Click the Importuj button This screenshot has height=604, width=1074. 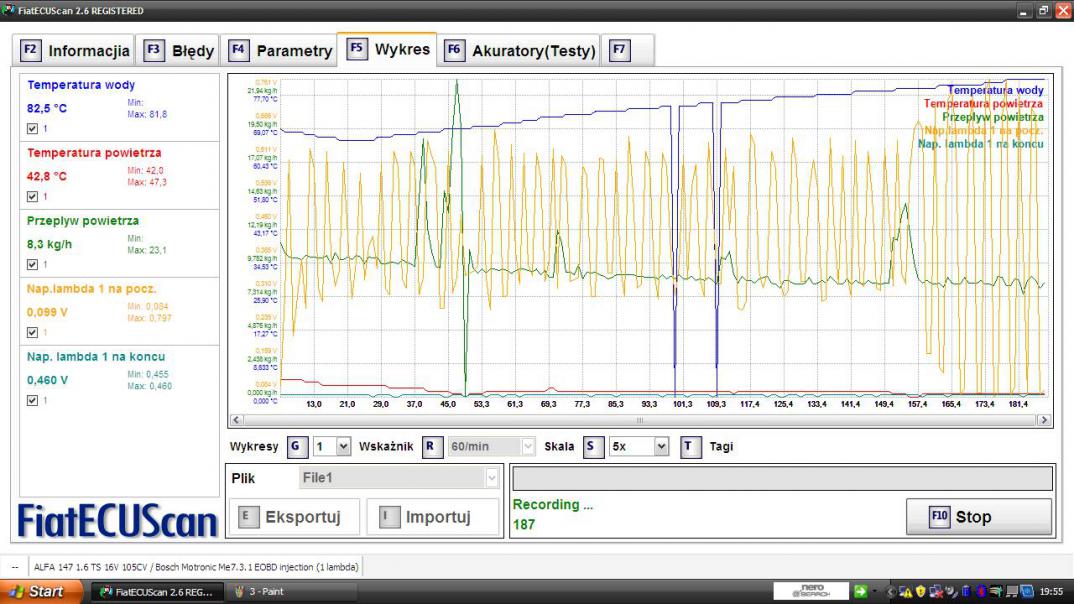click(x=432, y=517)
